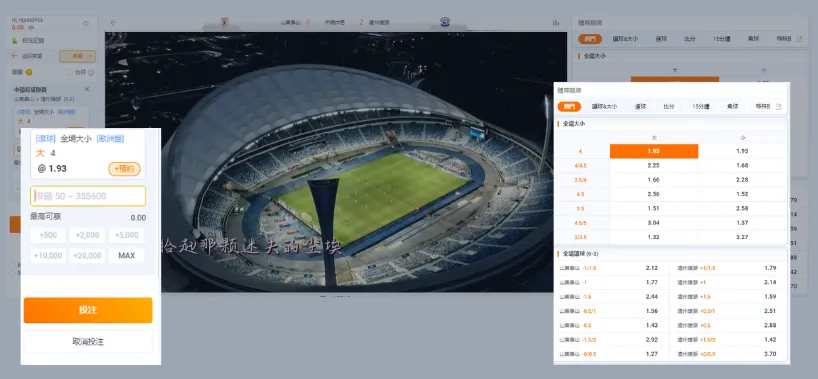Viewport: 818px width, 379px height.
Task: Toggle the balance visibility eye icon
Action: point(31,27)
